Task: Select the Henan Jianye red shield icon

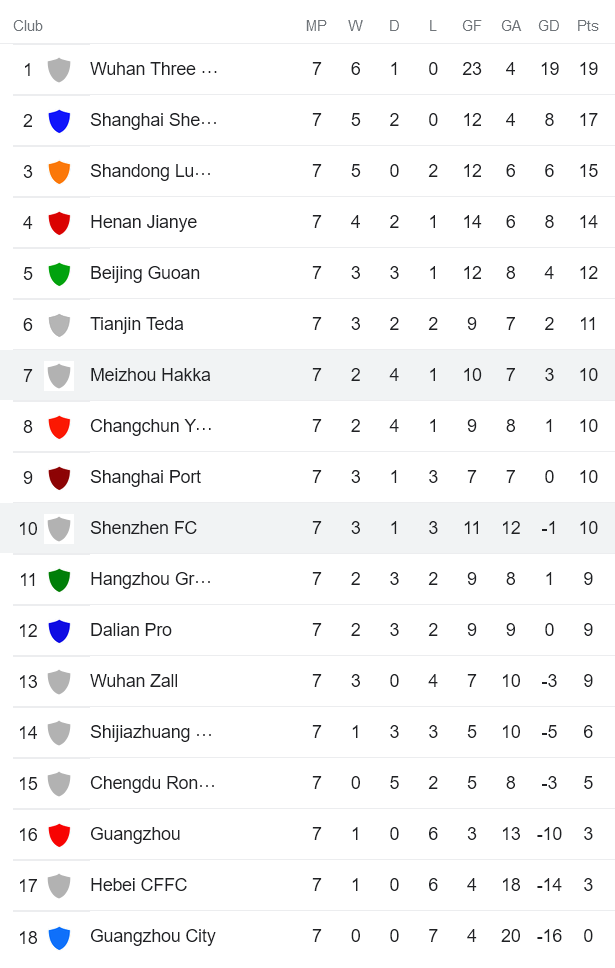Action: tap(59, 222)
